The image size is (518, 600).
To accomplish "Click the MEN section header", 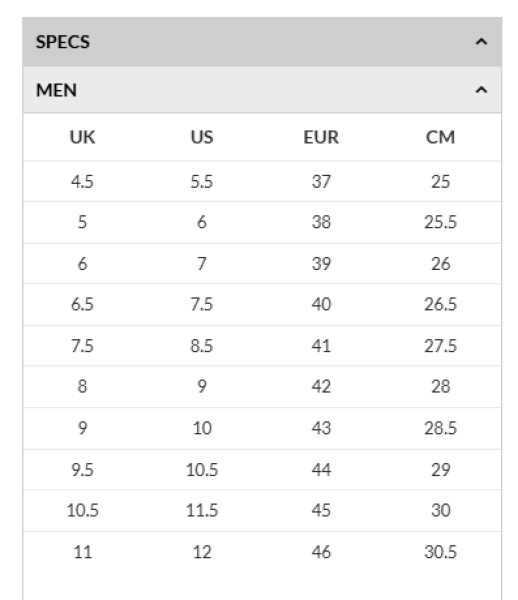I will coord(262,90).
